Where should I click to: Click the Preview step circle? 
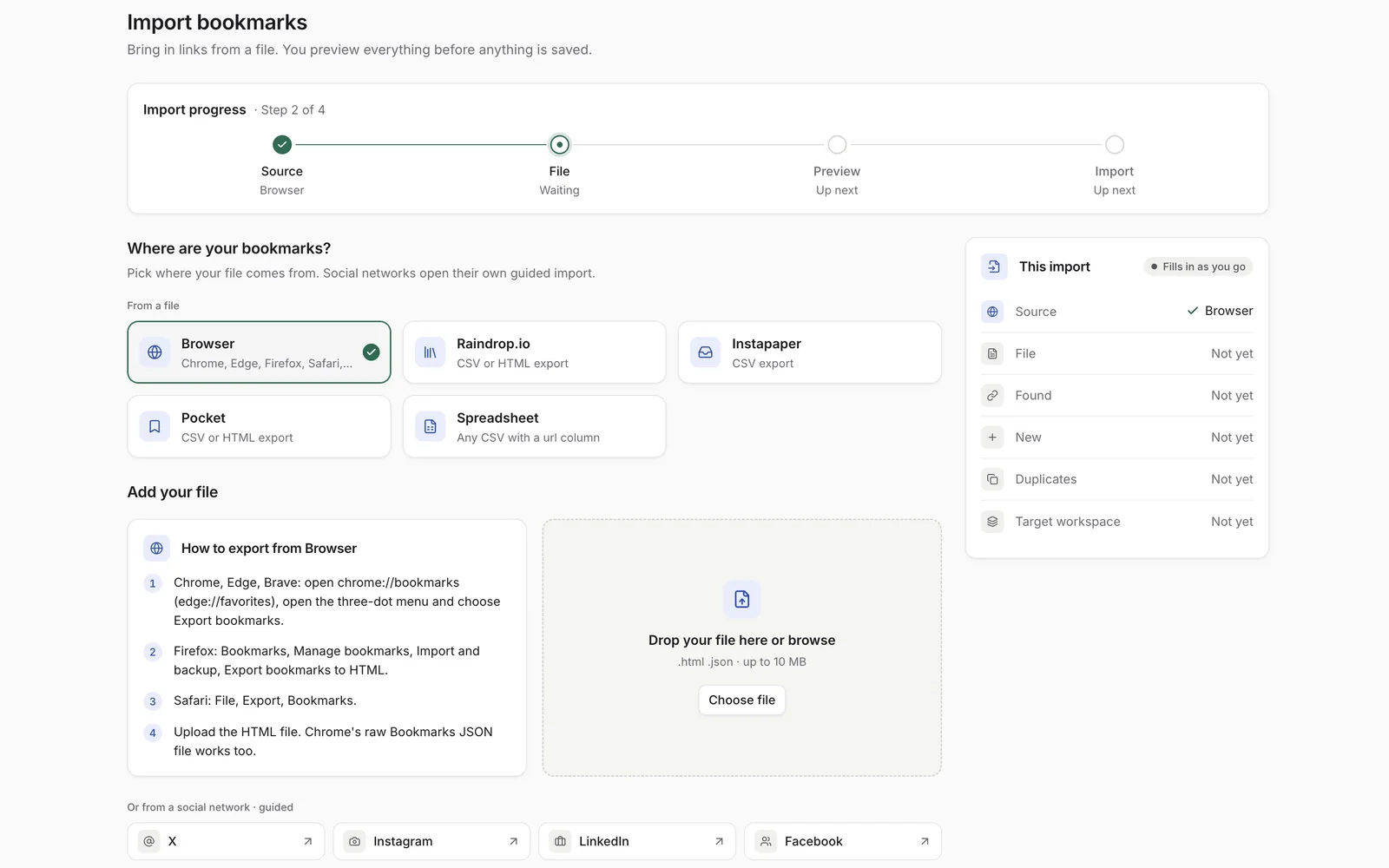[837, 144]
